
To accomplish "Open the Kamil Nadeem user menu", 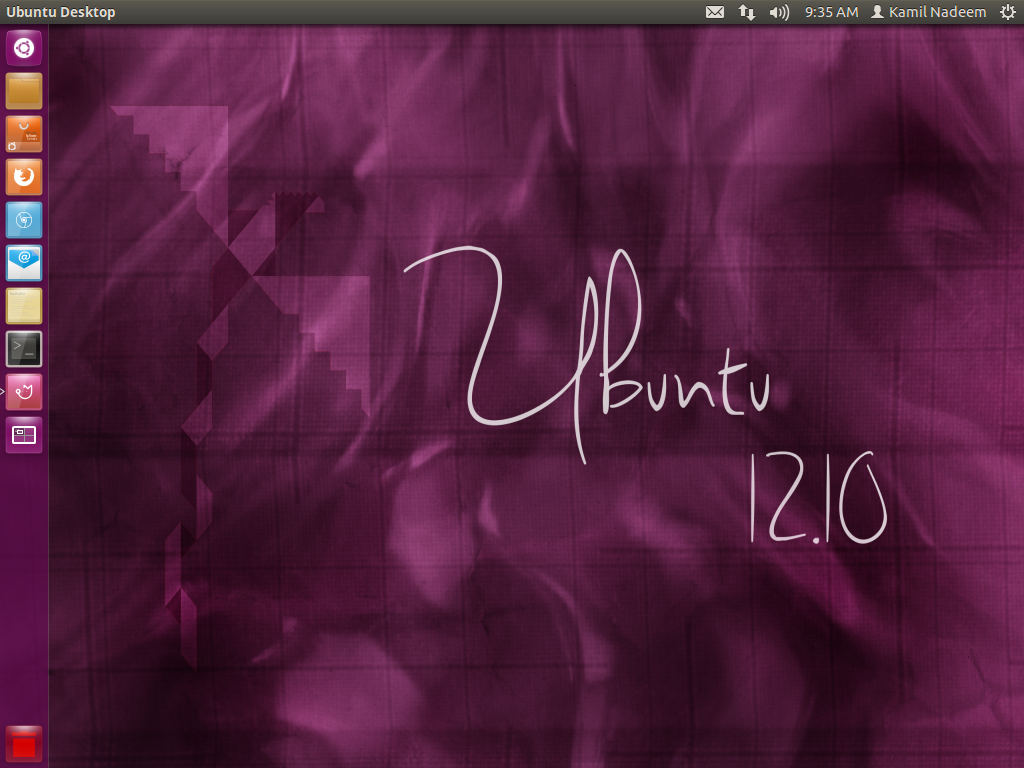I will [x=929, y=12].
